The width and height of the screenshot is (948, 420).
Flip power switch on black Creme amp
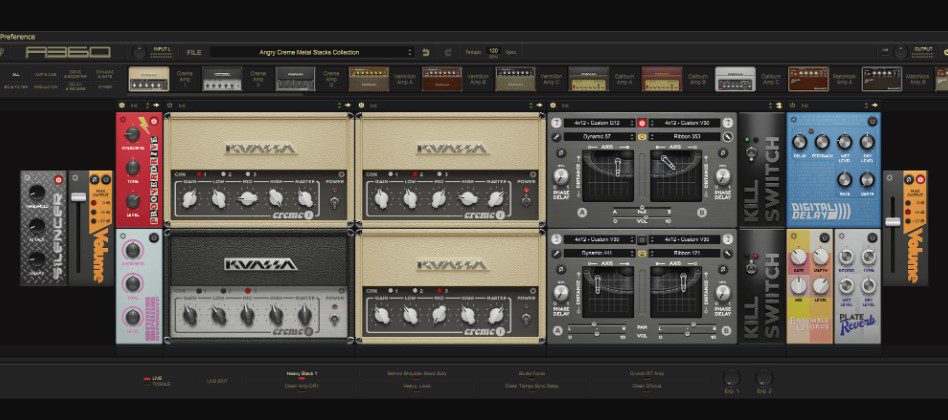[x=334, y=317]
